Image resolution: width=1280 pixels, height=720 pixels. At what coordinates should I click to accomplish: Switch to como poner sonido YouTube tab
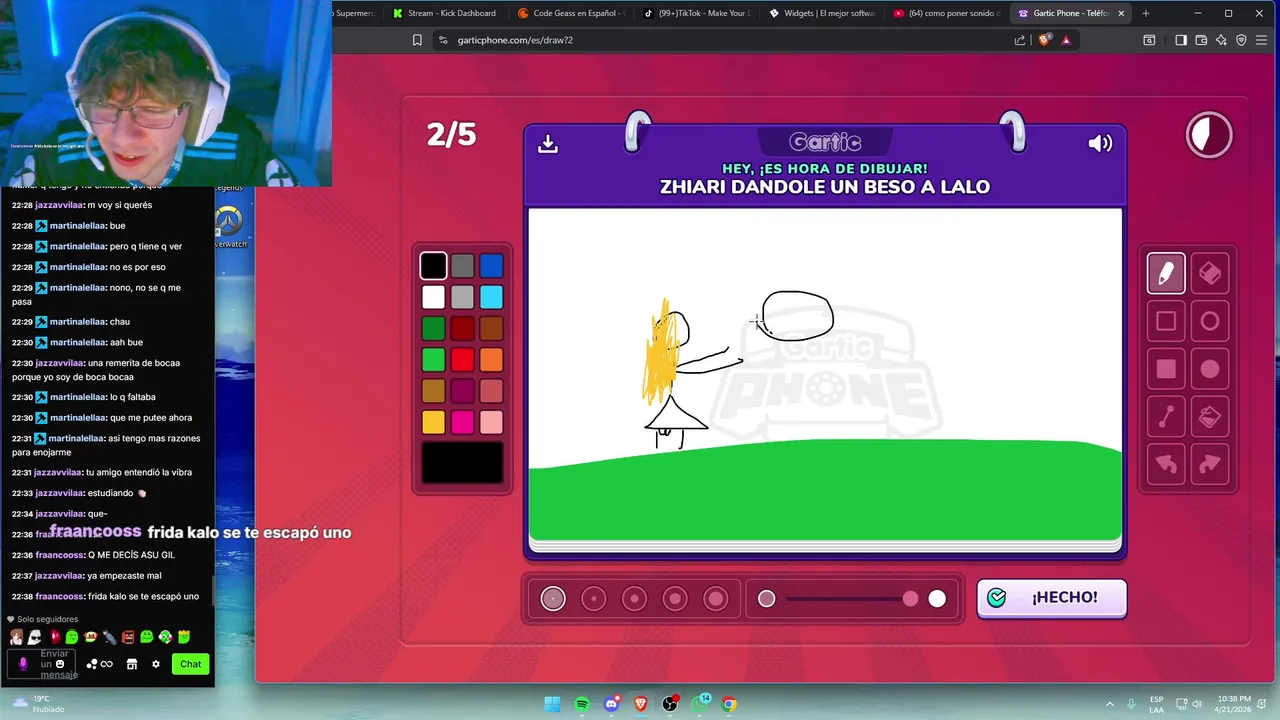pyautogui.click(x=947, y=13)
